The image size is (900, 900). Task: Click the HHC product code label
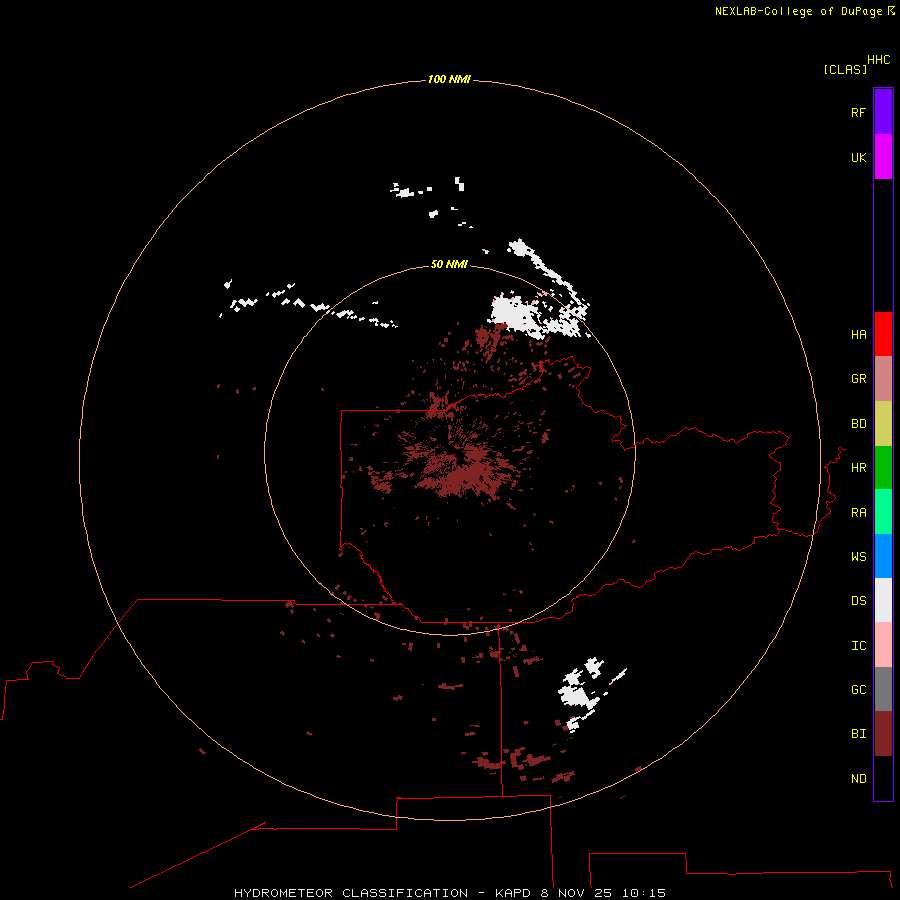[x=879, y=60]
